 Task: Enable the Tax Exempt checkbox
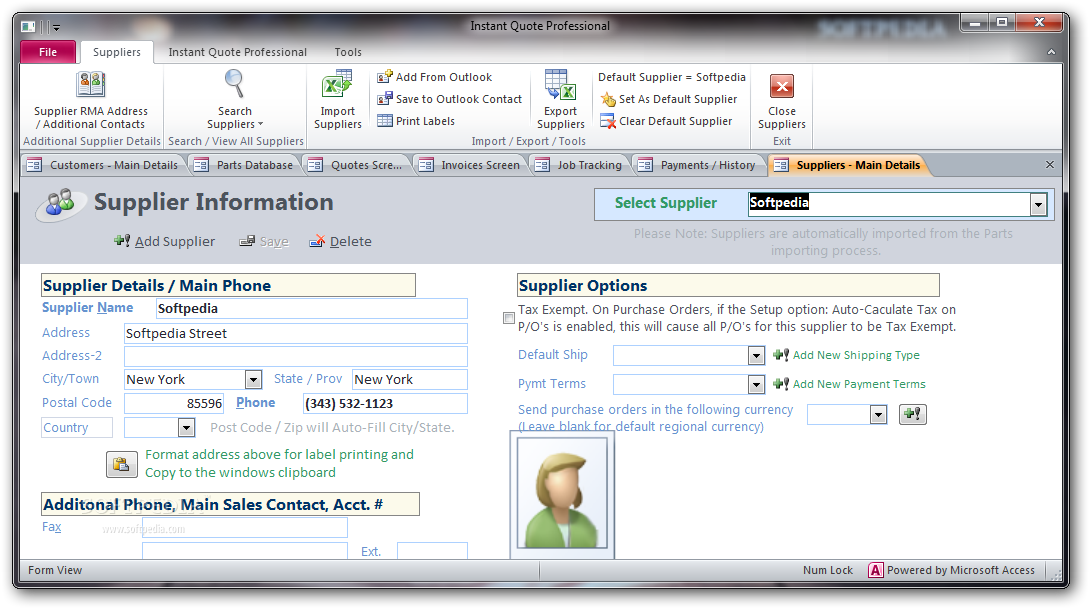[x=509, y=318]
